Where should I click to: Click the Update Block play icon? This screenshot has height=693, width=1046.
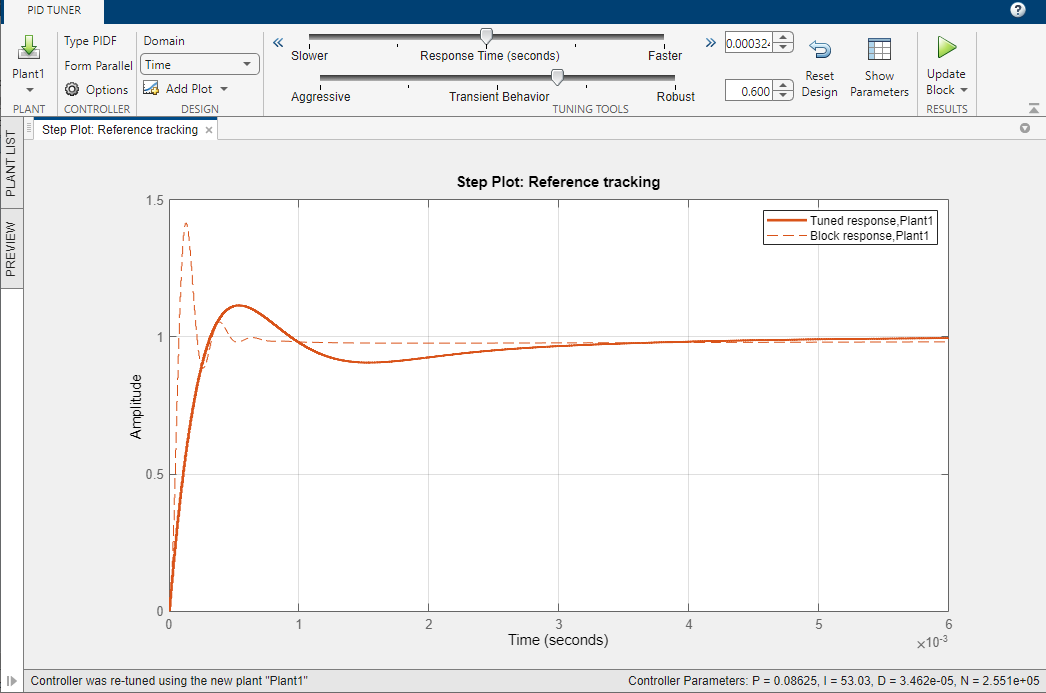pos(946,47)
